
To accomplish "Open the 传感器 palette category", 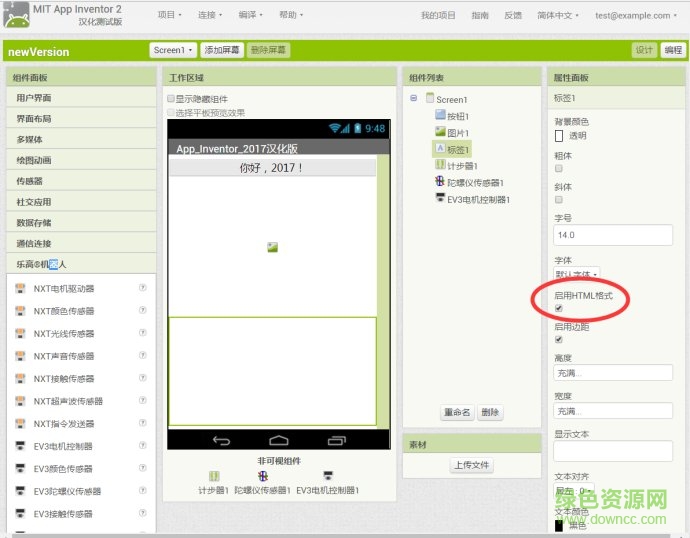I will click(81, 181).
